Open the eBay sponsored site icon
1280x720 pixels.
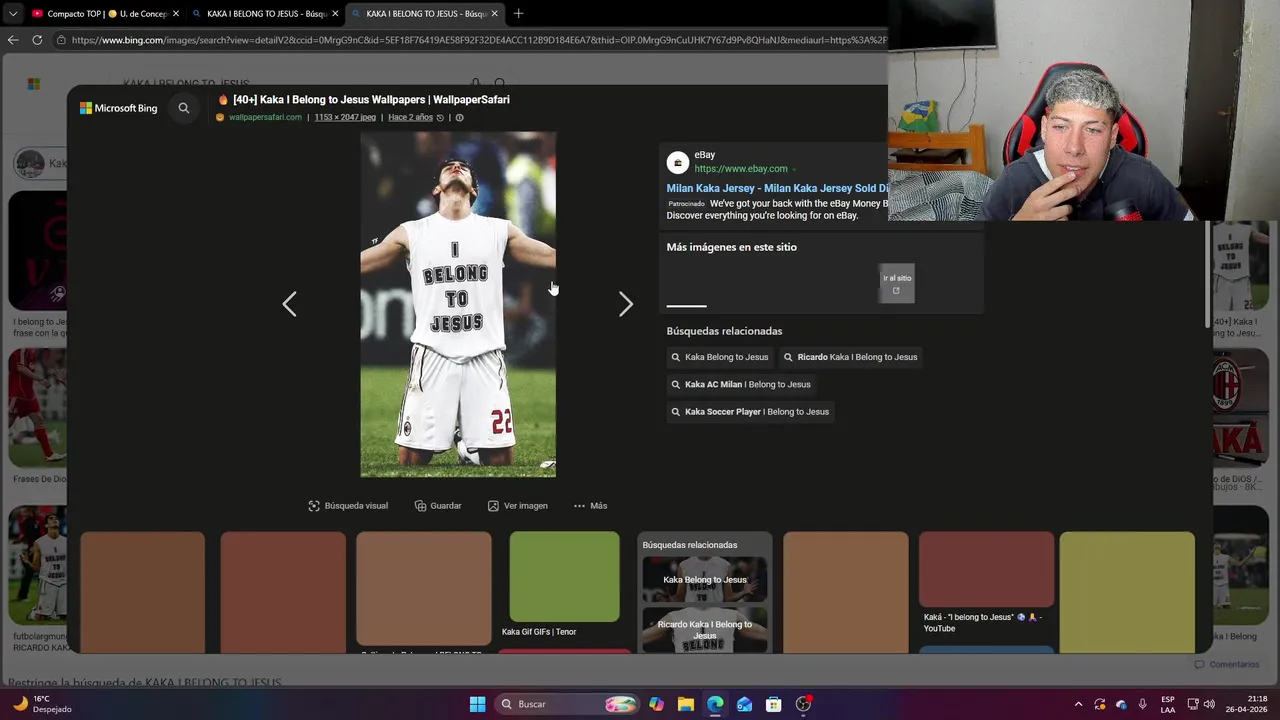[x=678, y=162]
